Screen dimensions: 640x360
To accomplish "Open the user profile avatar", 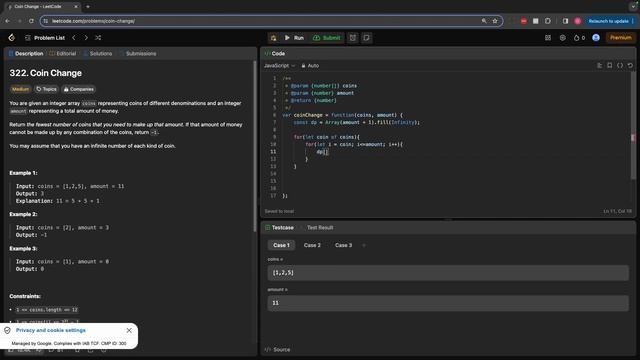I will [x=596, y=38].
